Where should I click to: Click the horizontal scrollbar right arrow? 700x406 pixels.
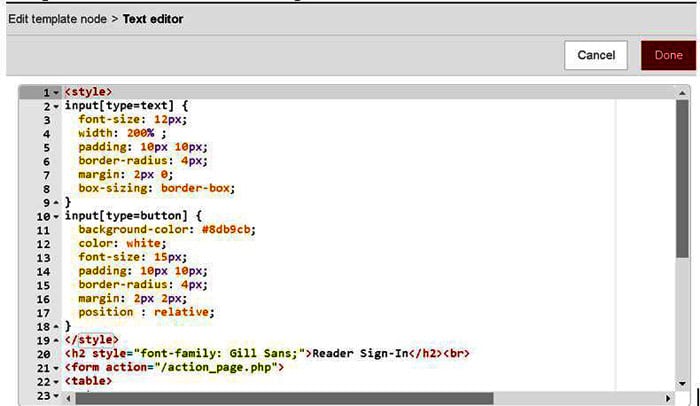pos(668,398)
